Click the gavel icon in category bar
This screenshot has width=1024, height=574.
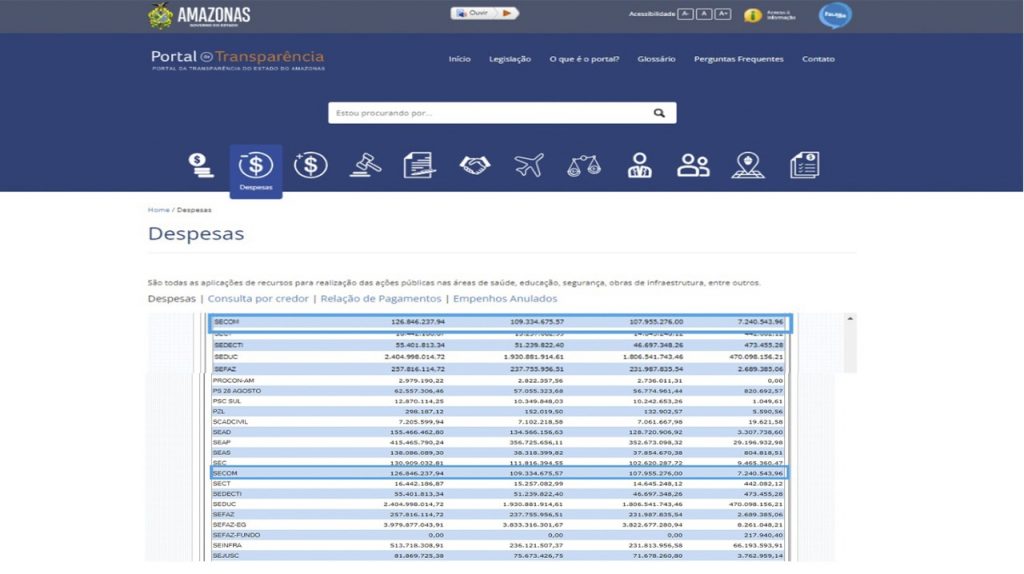365,165
